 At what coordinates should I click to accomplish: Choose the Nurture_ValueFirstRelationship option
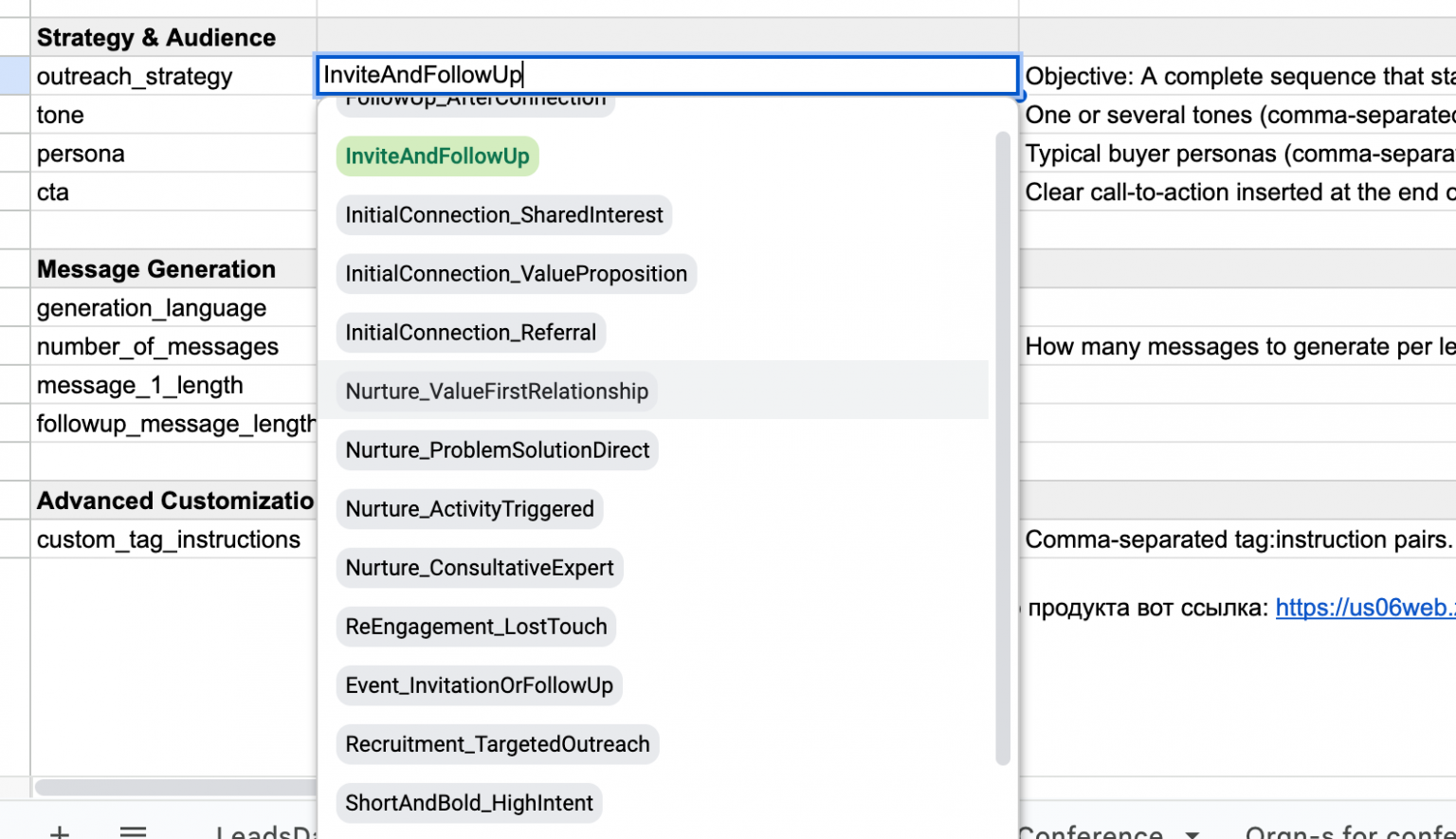[496, 391]
